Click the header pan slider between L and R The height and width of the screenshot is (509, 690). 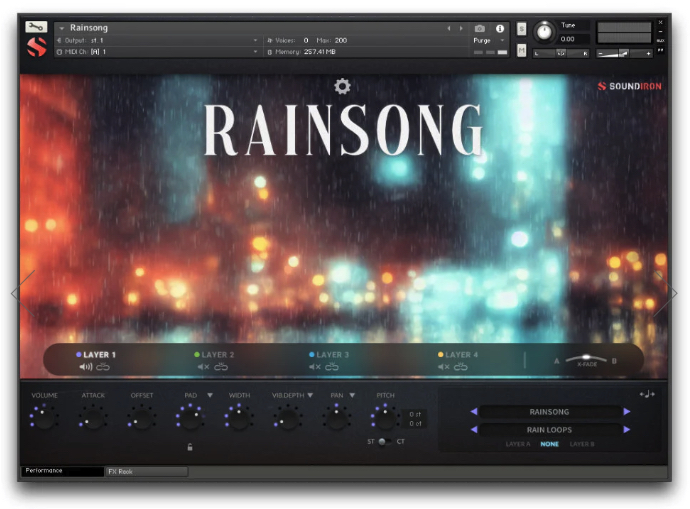click(561, 53)
